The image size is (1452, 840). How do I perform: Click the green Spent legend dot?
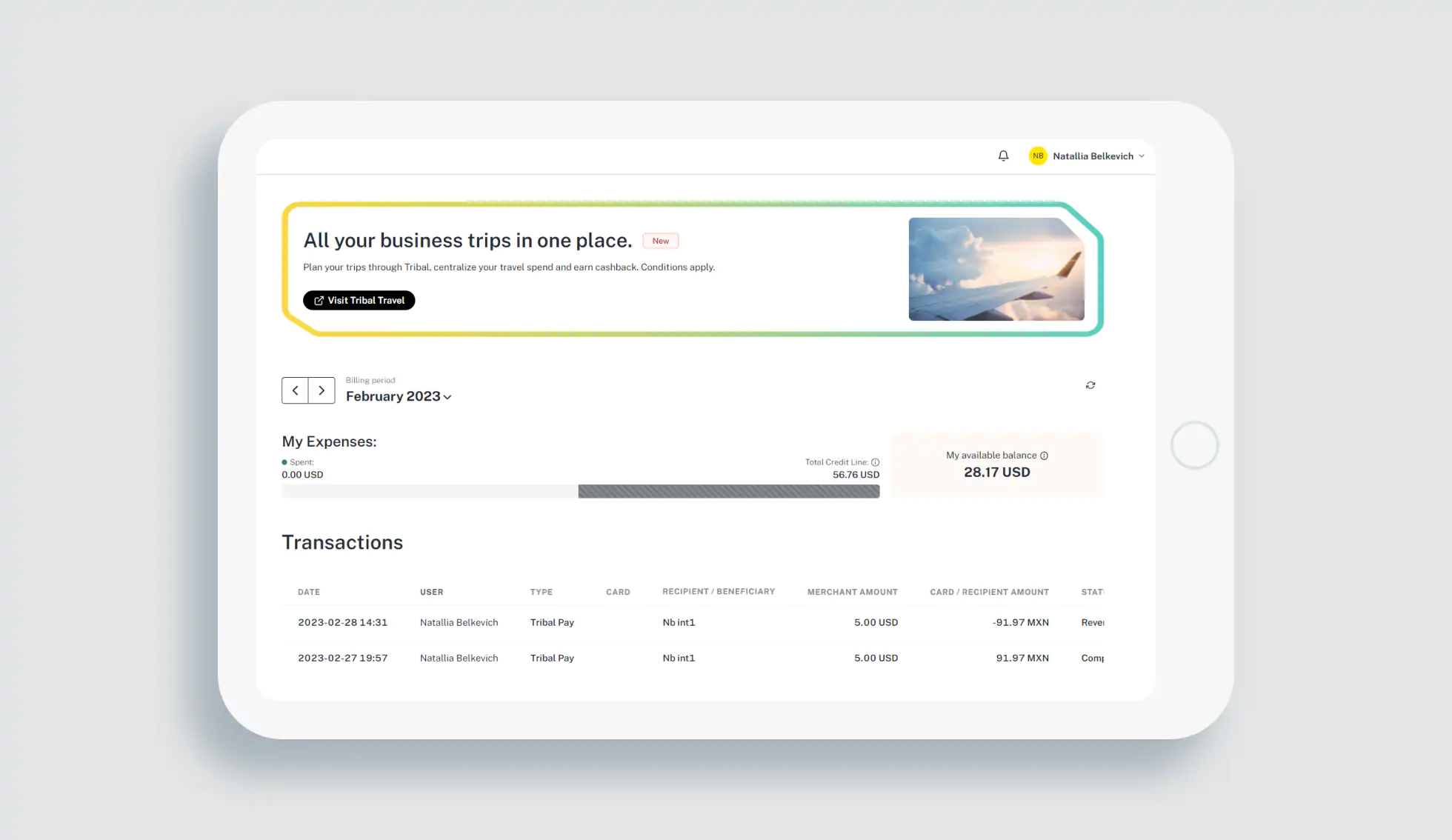coord(284,462)
